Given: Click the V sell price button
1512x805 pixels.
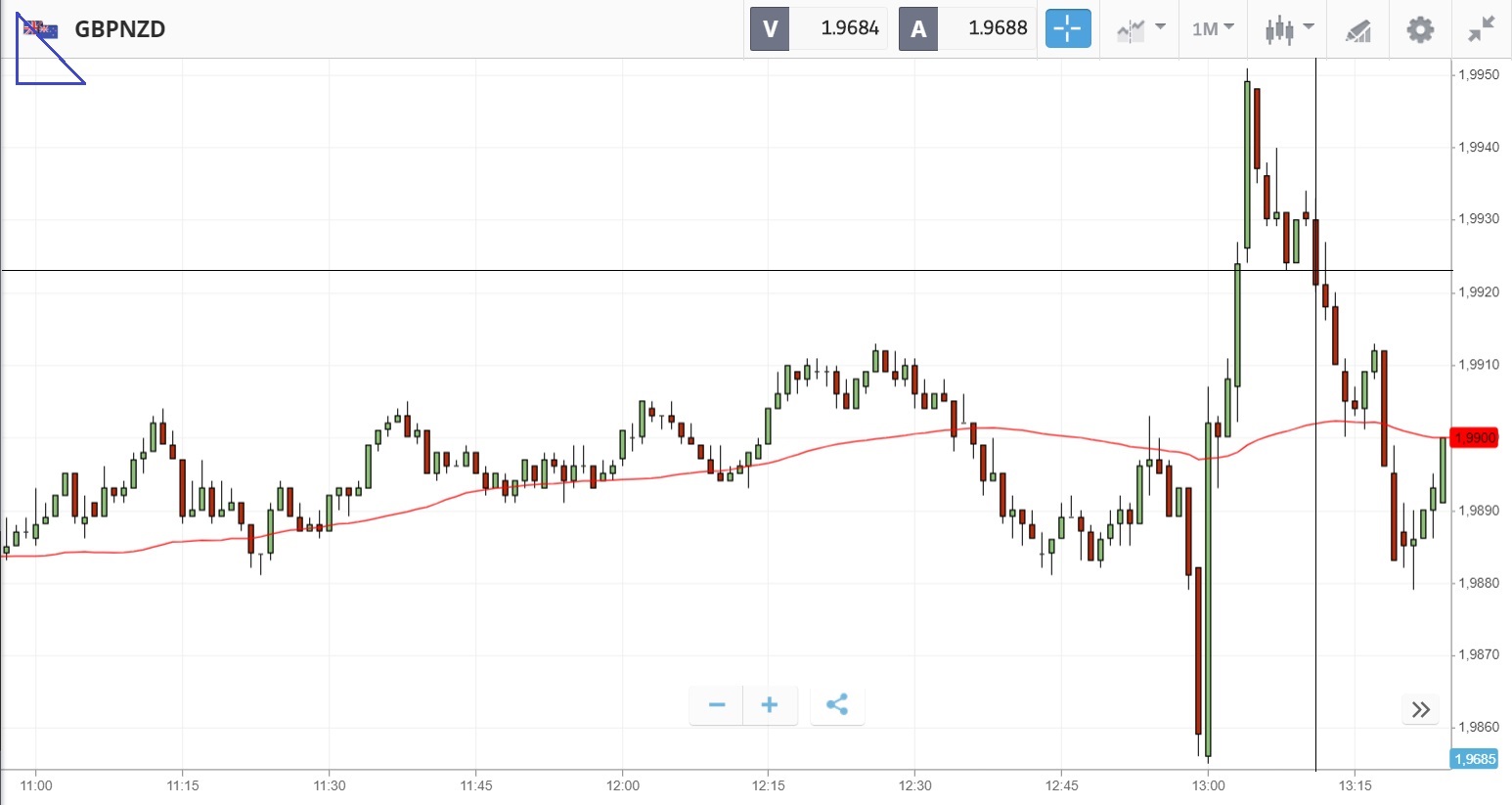Looking at the screenshot, I should coord(819,29).
